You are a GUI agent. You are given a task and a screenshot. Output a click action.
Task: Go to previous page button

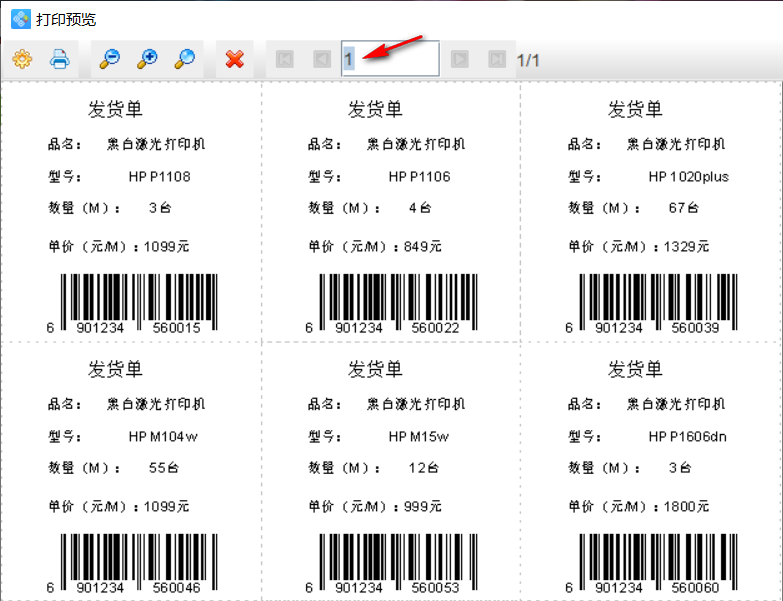click(x=322, y=59)
